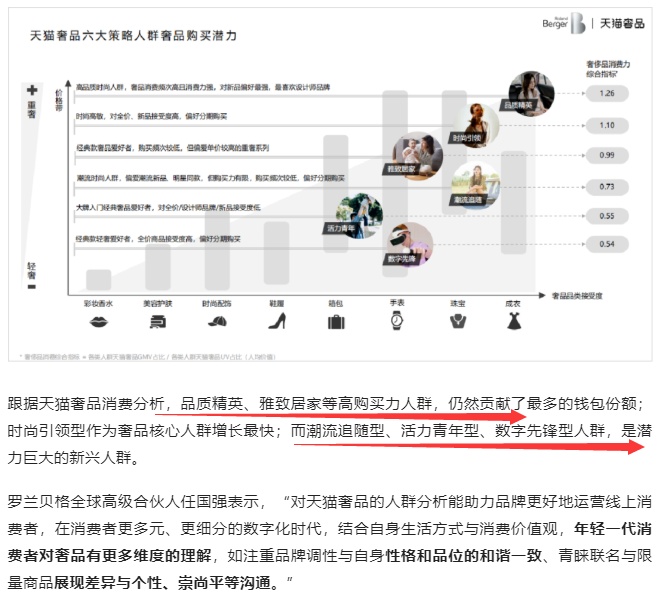The width and height of the screenshot is (662, 602).
Task: Click the 美容护肤 category label
Action: point(158,304)
